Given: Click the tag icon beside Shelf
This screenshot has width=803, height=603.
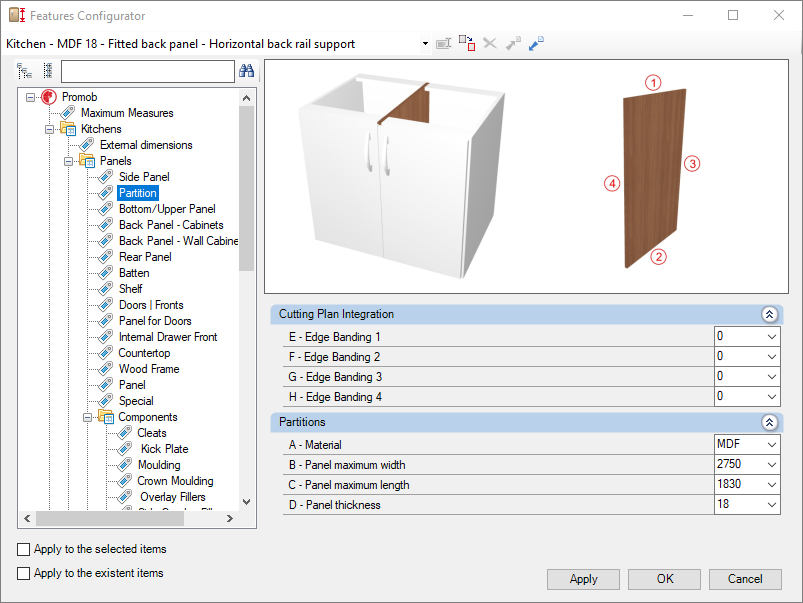Looking at the screenshot, I should (106, 289).
